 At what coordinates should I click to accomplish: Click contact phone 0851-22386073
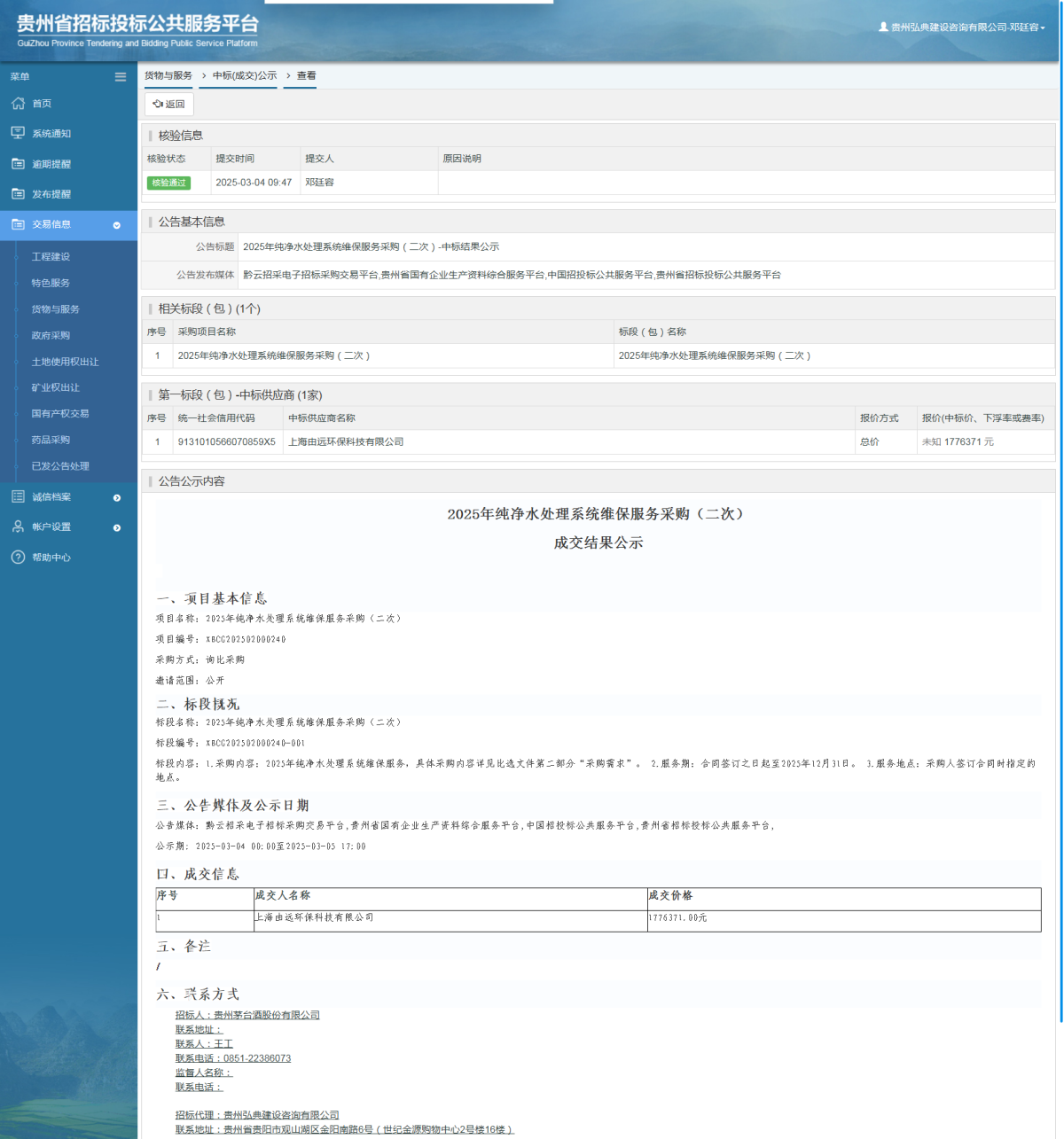click(257, 1058)
